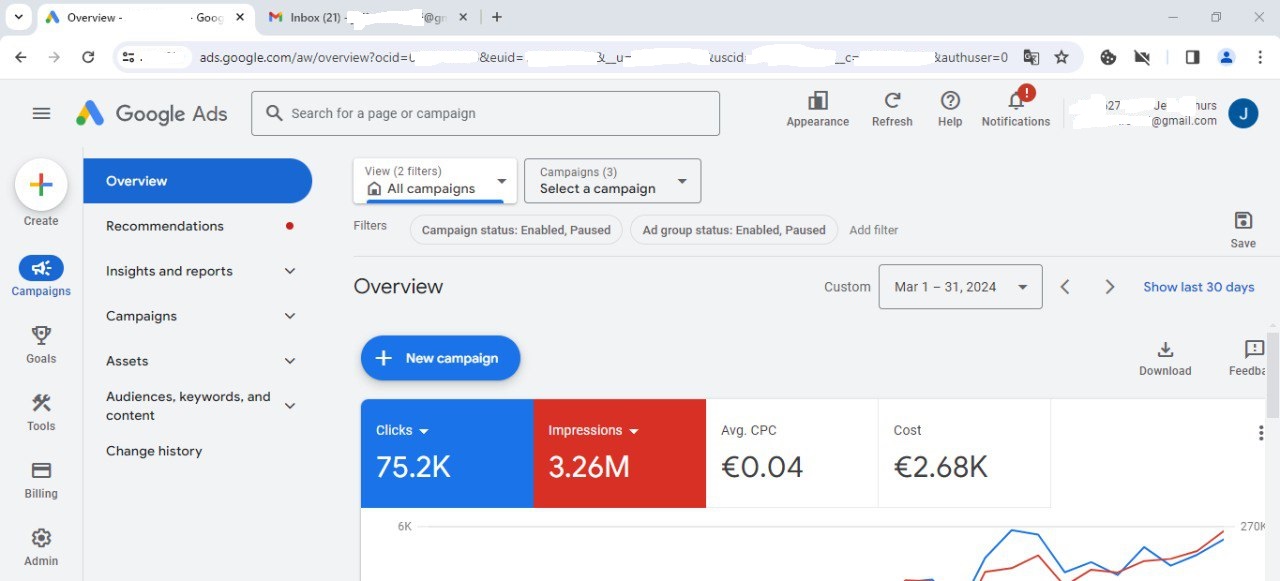Open Admin in left rail
1280x581 pixels.
(x=41, y=546)
